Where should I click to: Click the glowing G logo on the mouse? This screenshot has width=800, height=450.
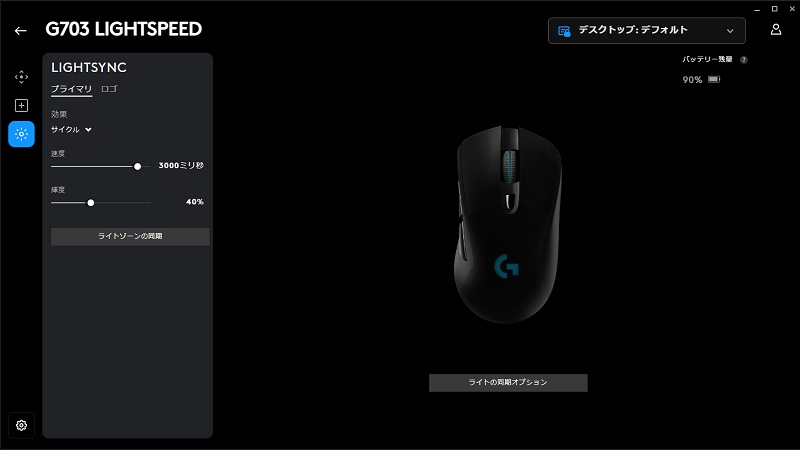pyautogui.click(x=507, y=266)
